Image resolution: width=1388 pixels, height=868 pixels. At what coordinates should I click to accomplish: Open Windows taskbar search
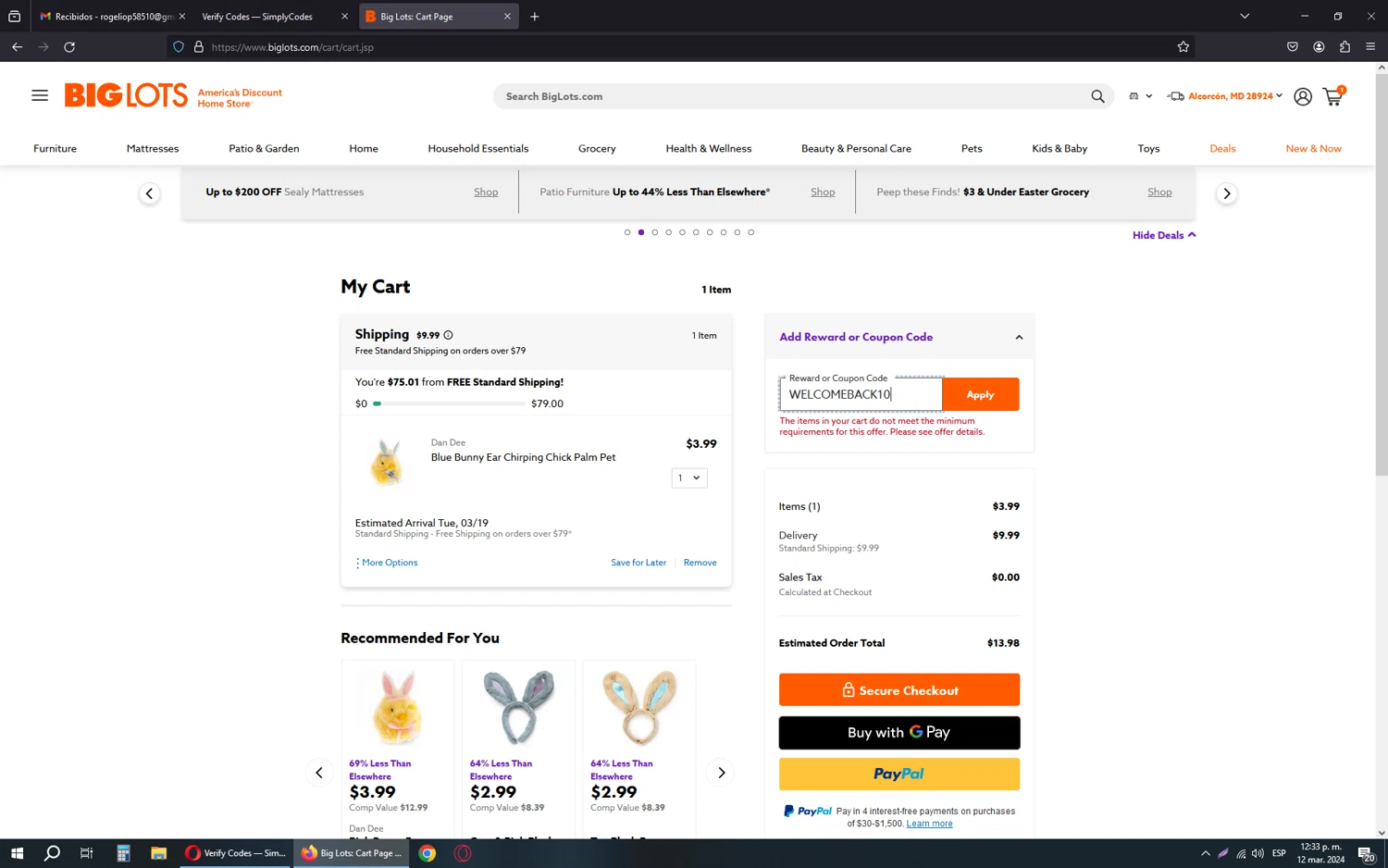52,853
